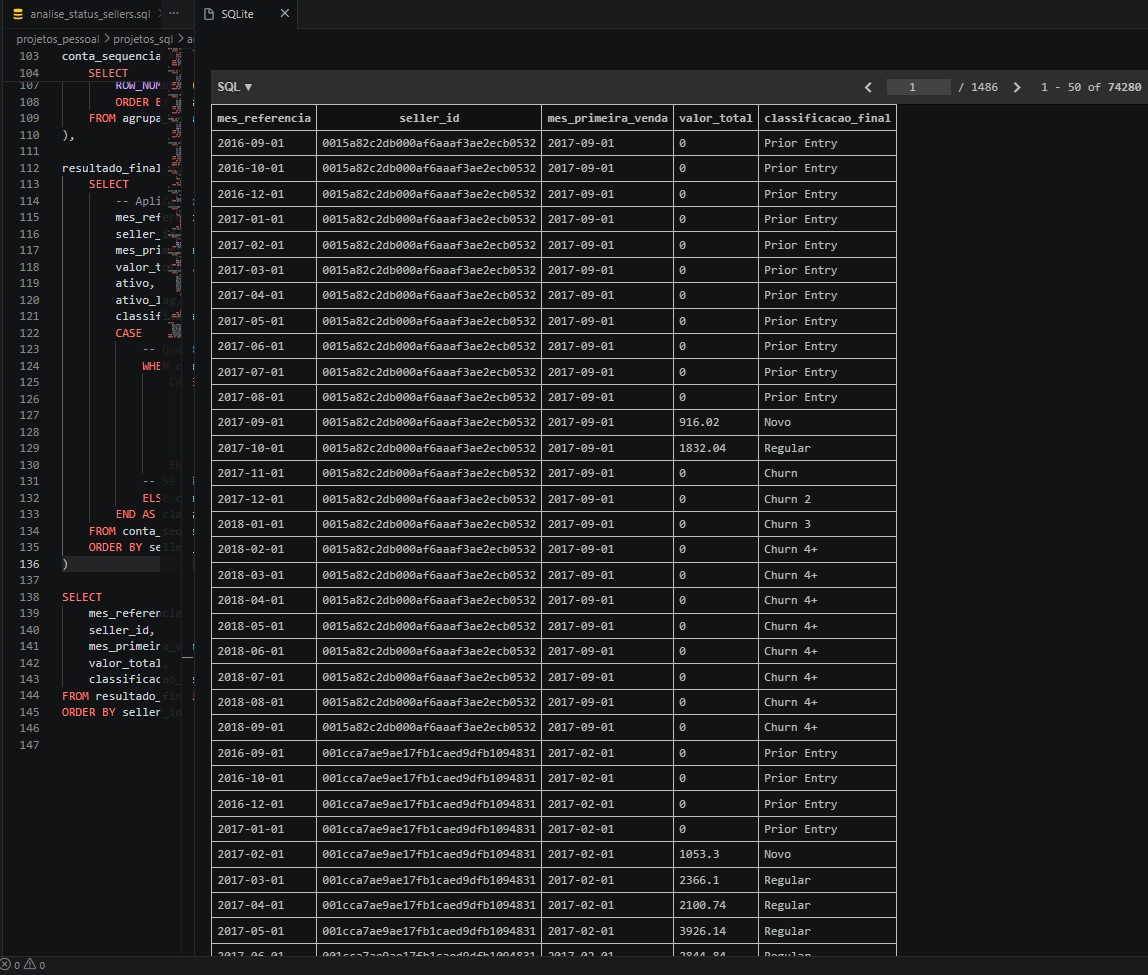Viewport: 1148px width, 975px height.
Task: Select the "Churn 3" classification cell
Action: click(827, 524)
